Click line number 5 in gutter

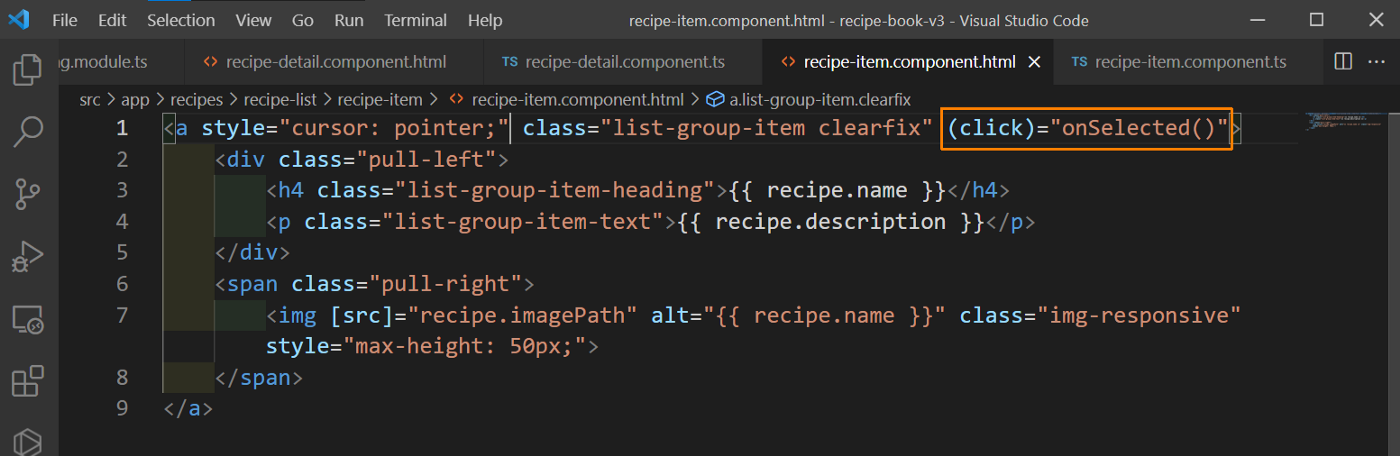click(x=122, y=252)
